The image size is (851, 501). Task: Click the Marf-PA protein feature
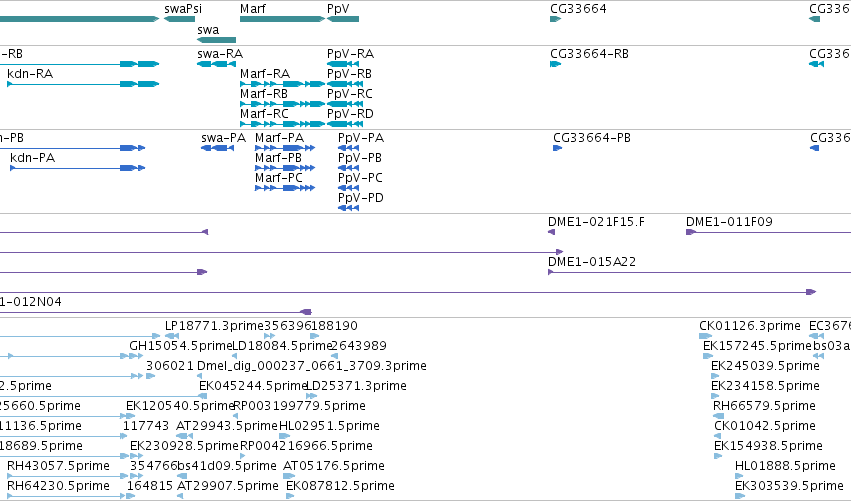285,148
